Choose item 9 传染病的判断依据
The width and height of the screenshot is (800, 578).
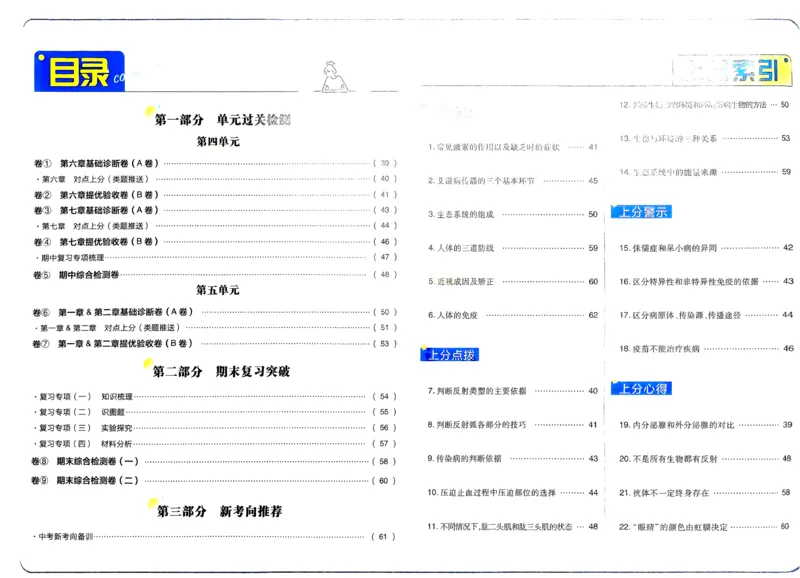[x=512, y=459]
